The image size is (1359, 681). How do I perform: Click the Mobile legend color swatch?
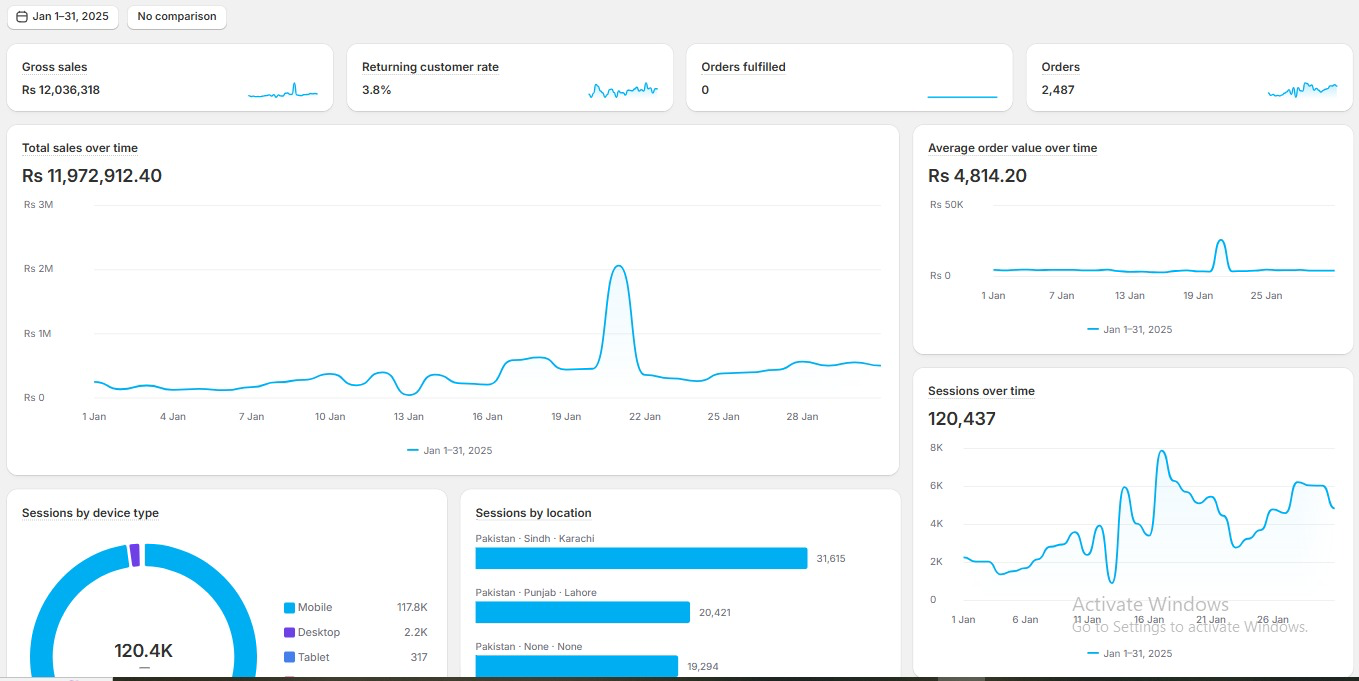(290, 608)
